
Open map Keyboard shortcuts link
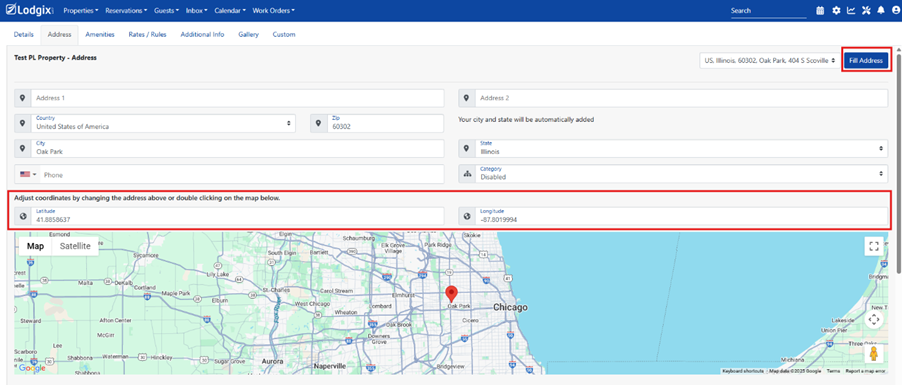click(x=743, y=371)
